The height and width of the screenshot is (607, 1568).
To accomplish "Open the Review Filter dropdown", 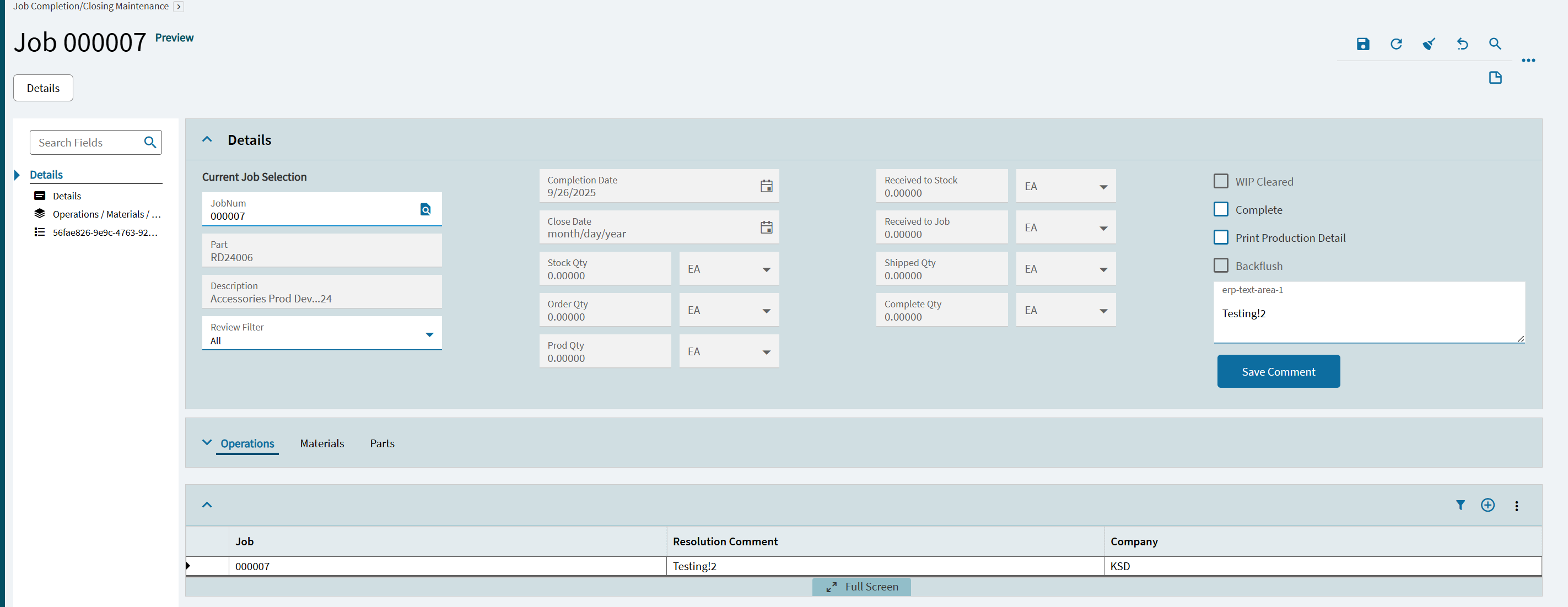I will click(429, 334).
